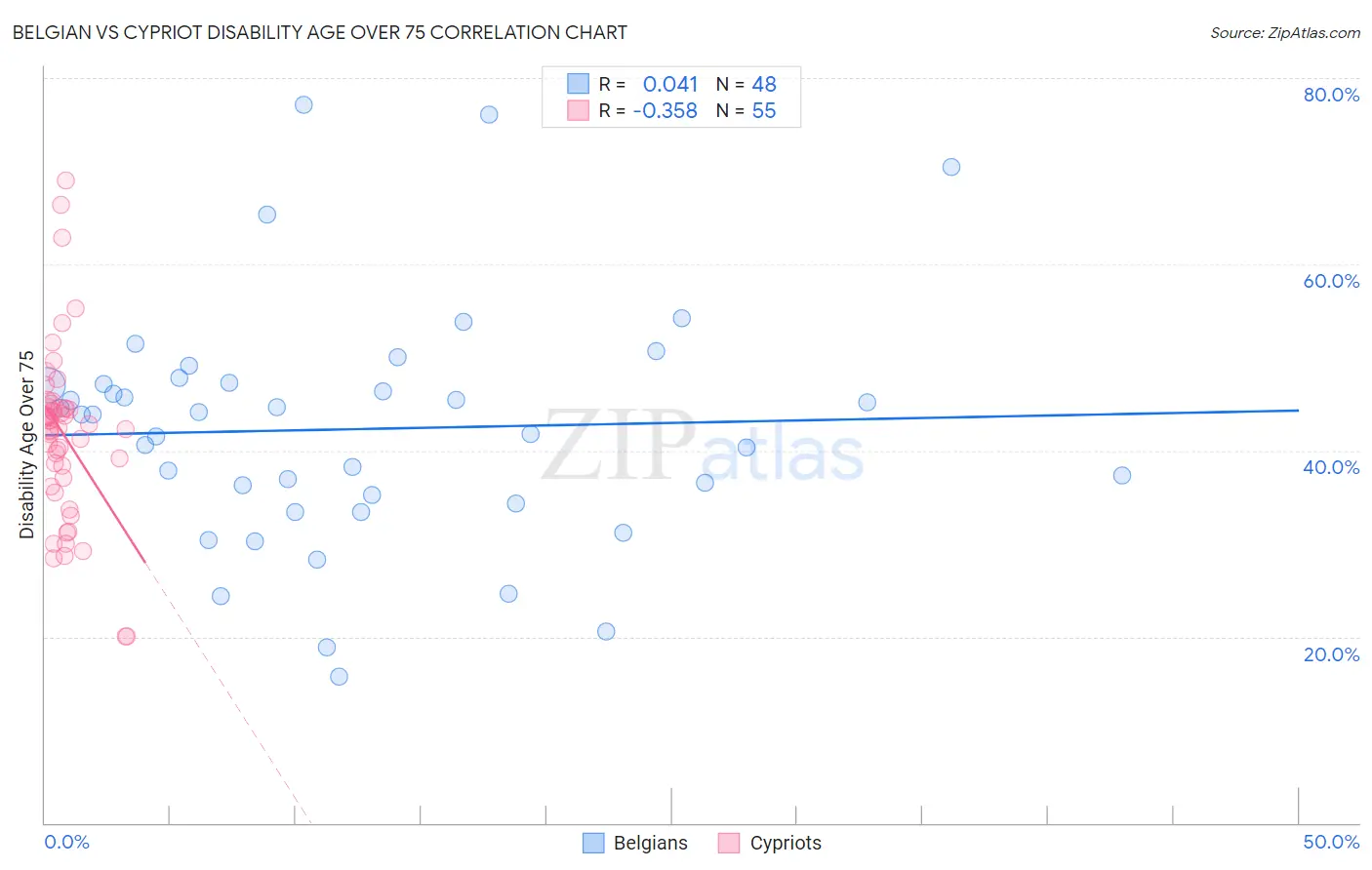Click the pink R = -0.358 legend swatch

point(579,110)
